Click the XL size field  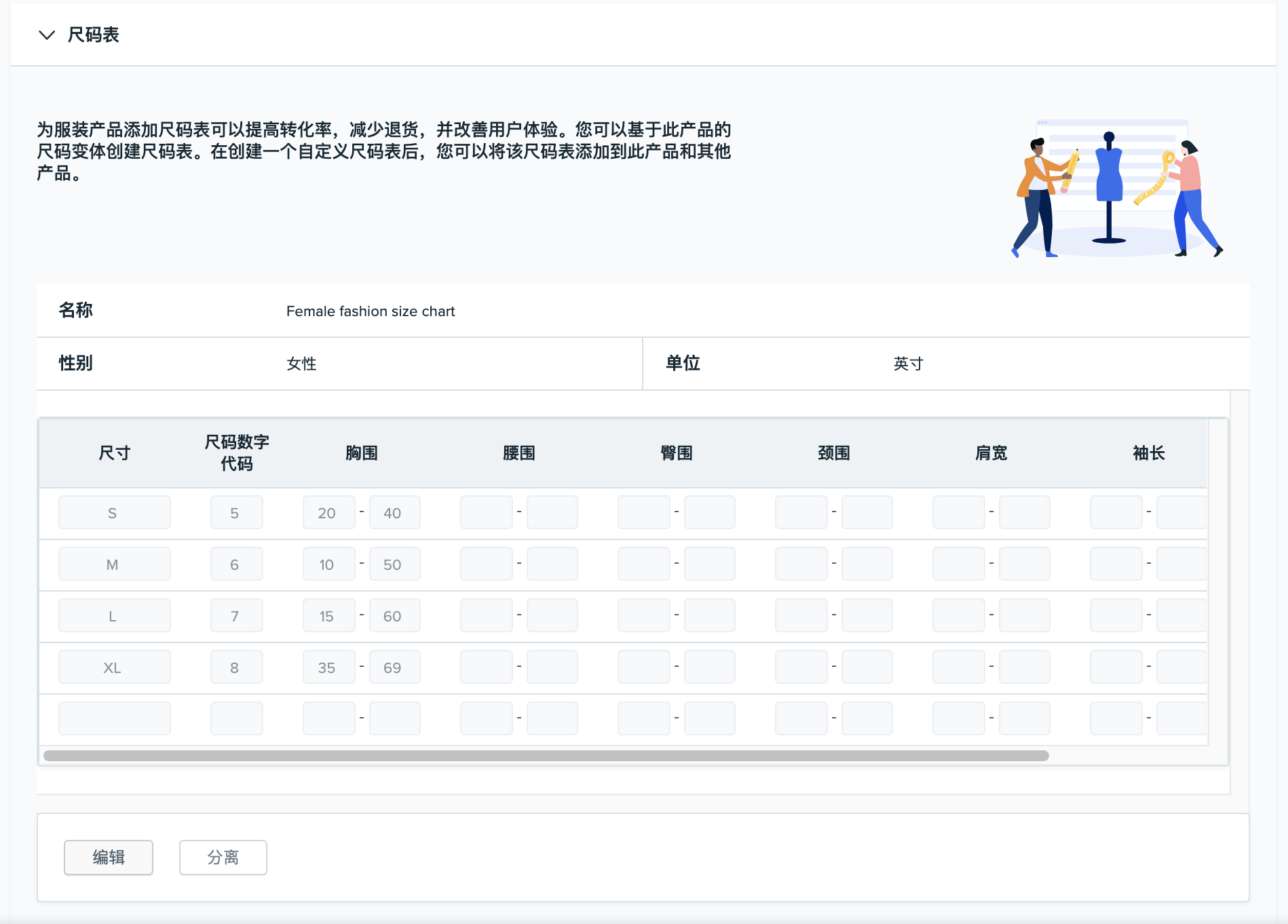pos(115,667)
